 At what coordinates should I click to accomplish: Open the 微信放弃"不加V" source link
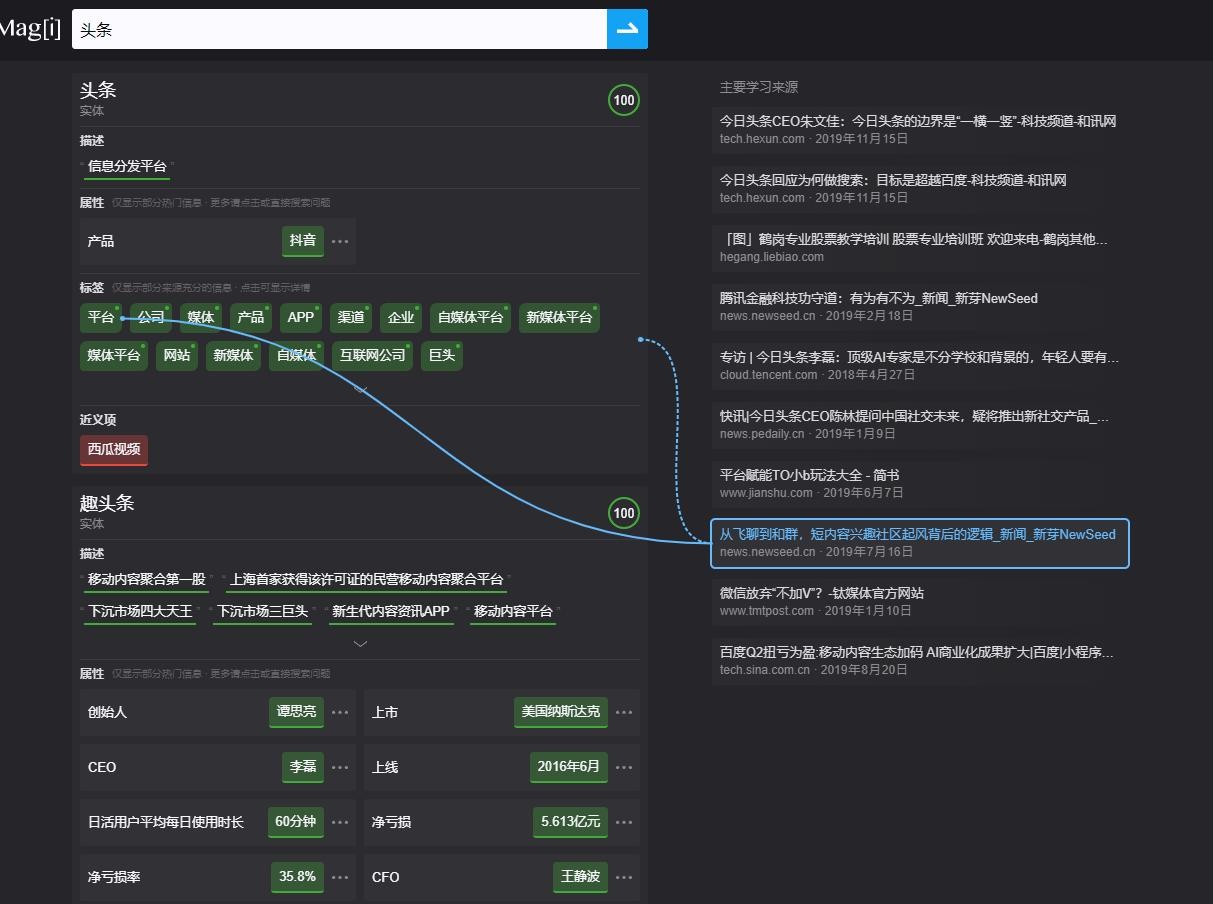821,593
